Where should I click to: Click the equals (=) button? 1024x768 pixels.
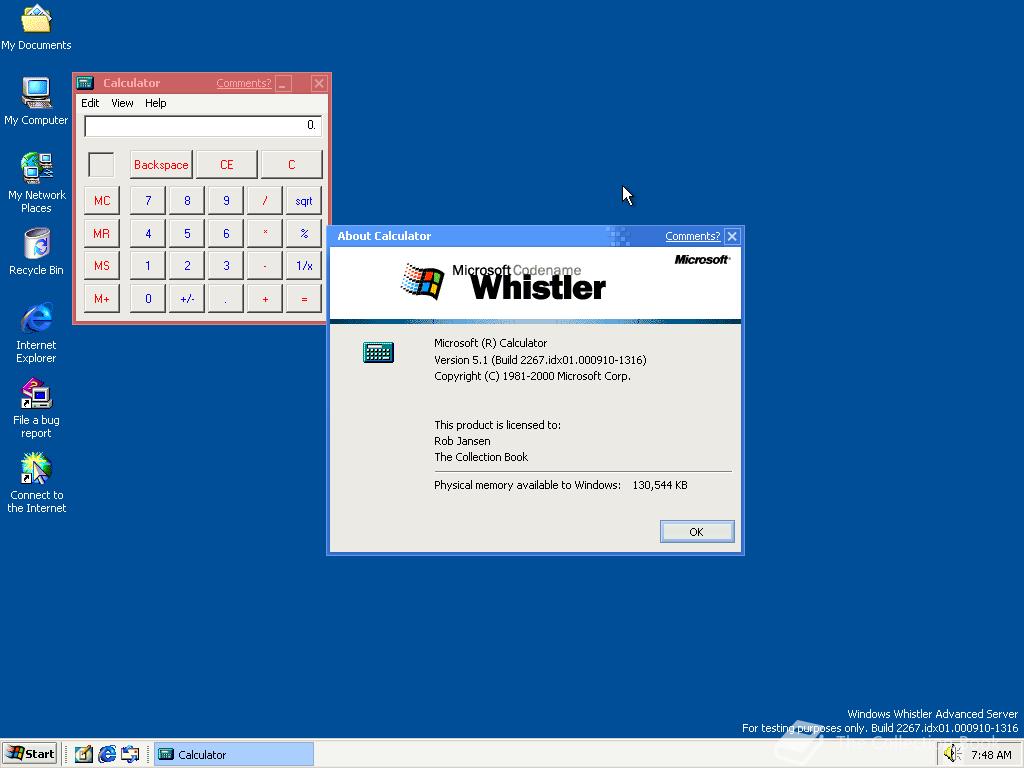304,299
